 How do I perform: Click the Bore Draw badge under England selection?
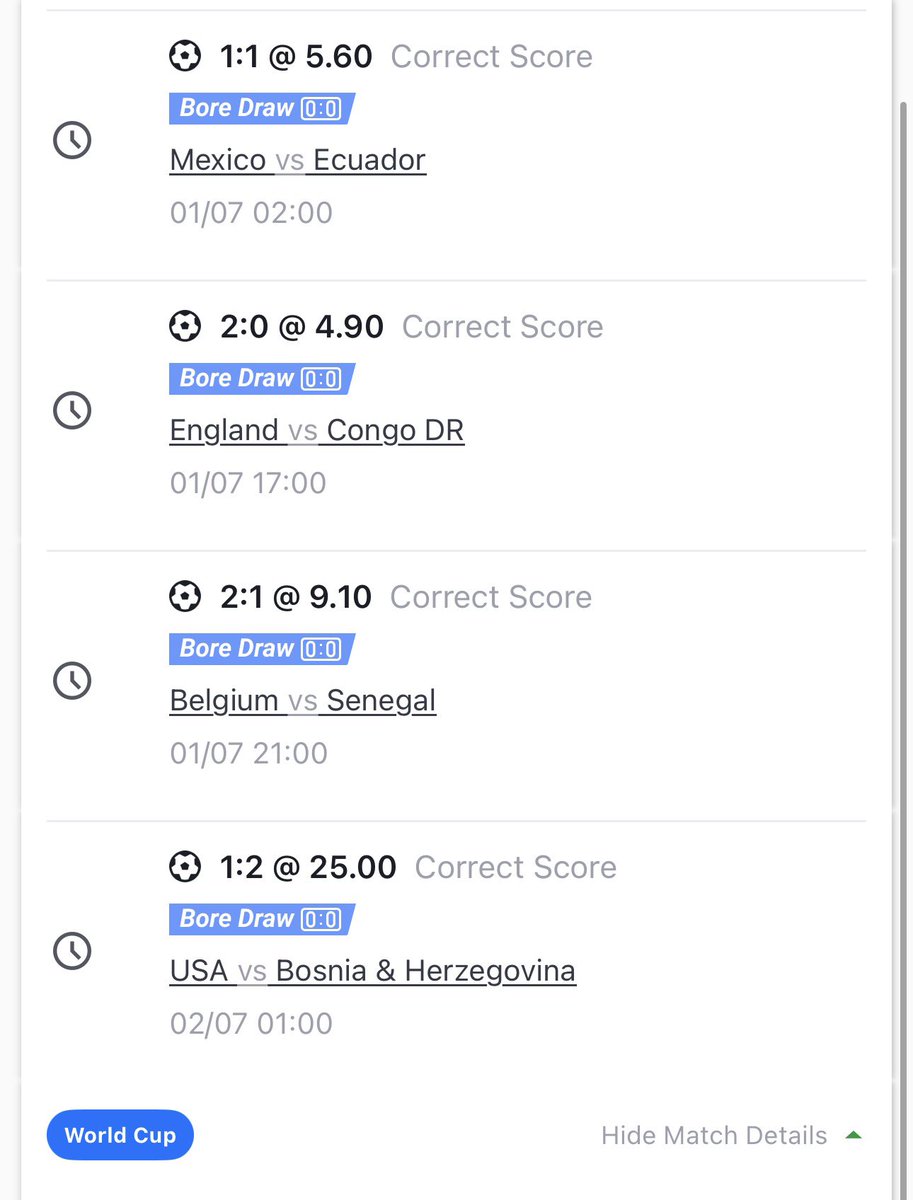(x=262, y=378)
